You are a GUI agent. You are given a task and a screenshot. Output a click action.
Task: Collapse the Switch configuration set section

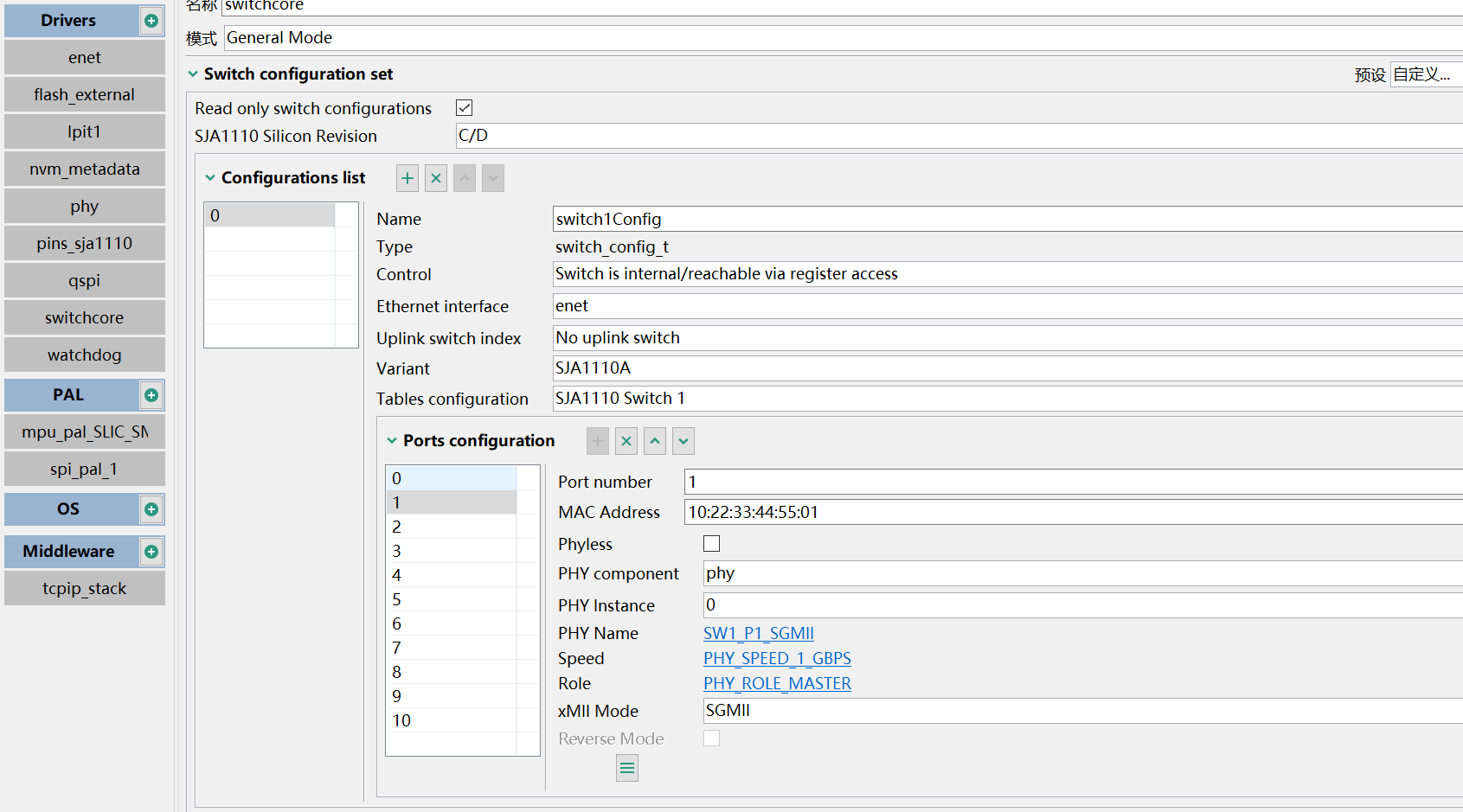pos(192,74)
